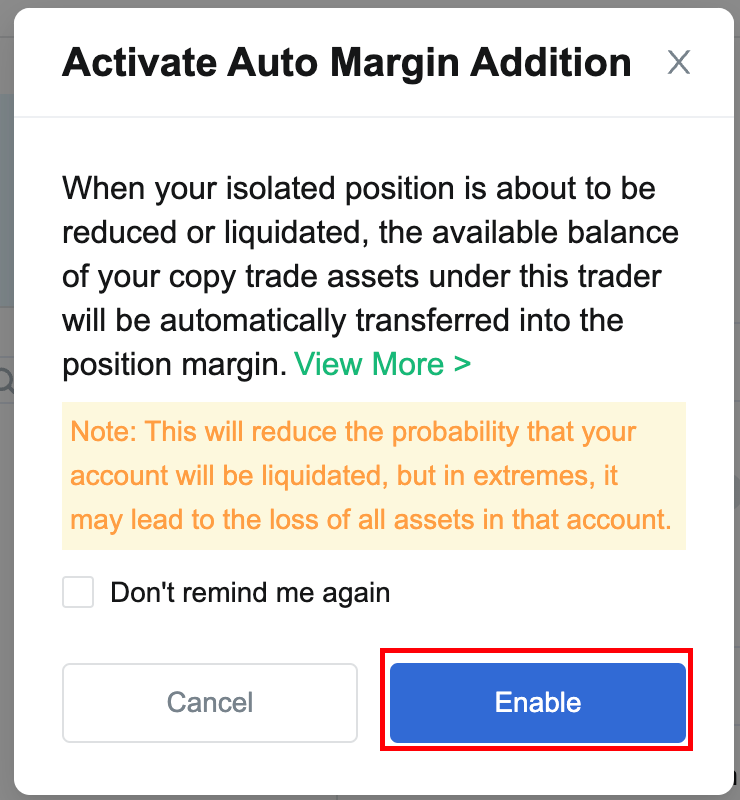The height and width of the screenshot is (800, 740).
Task: Close the Activate Auto Margin Addition dialog
Action: point(679,62)
